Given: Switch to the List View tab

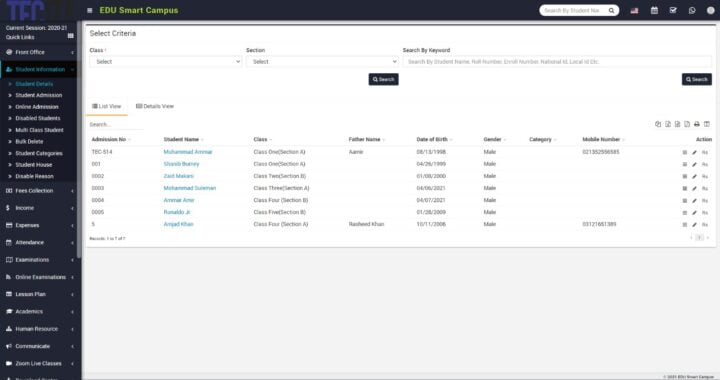Looking at the screenshot, I should 107,106.
